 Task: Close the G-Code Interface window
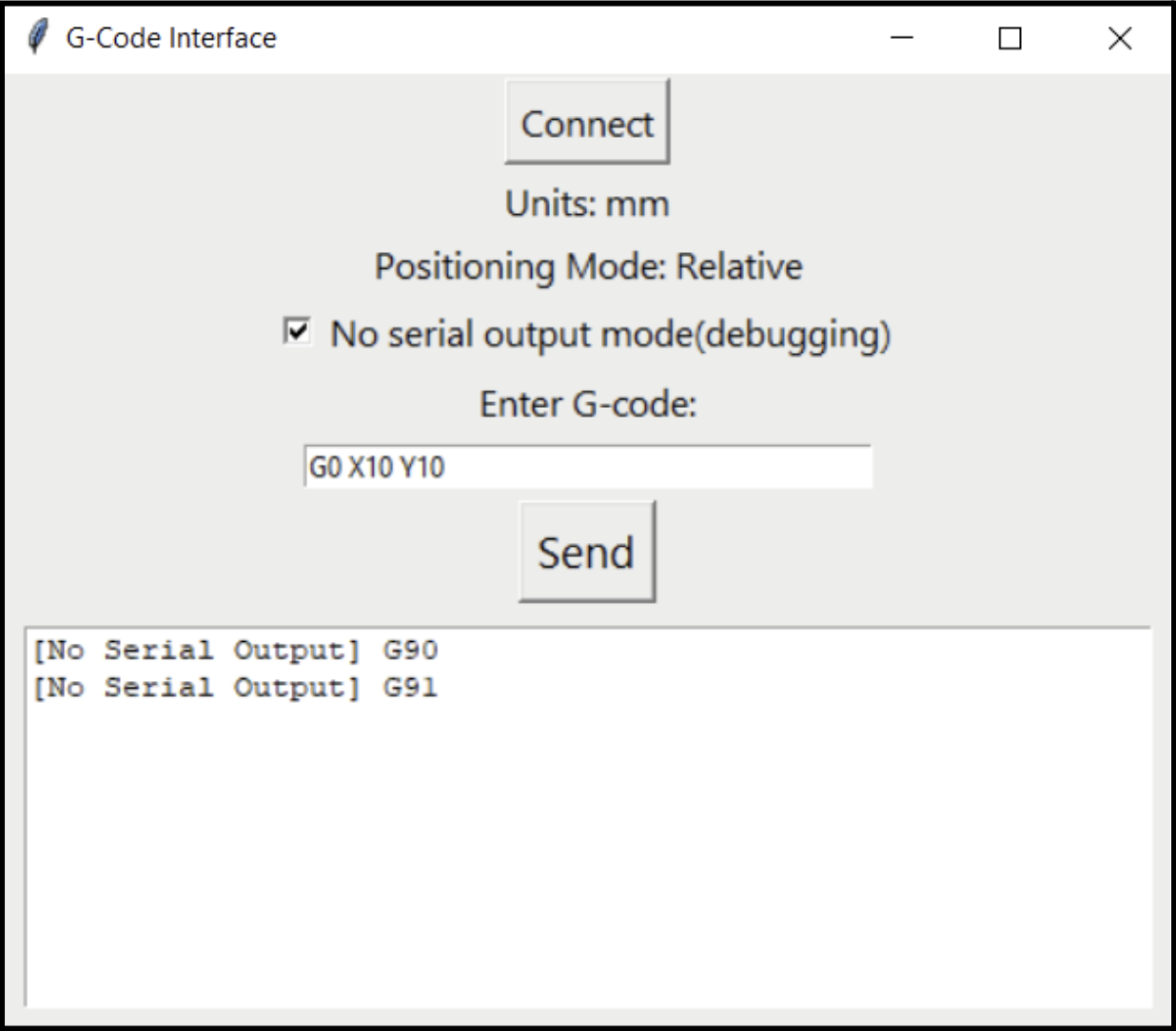pos(1119,38)
